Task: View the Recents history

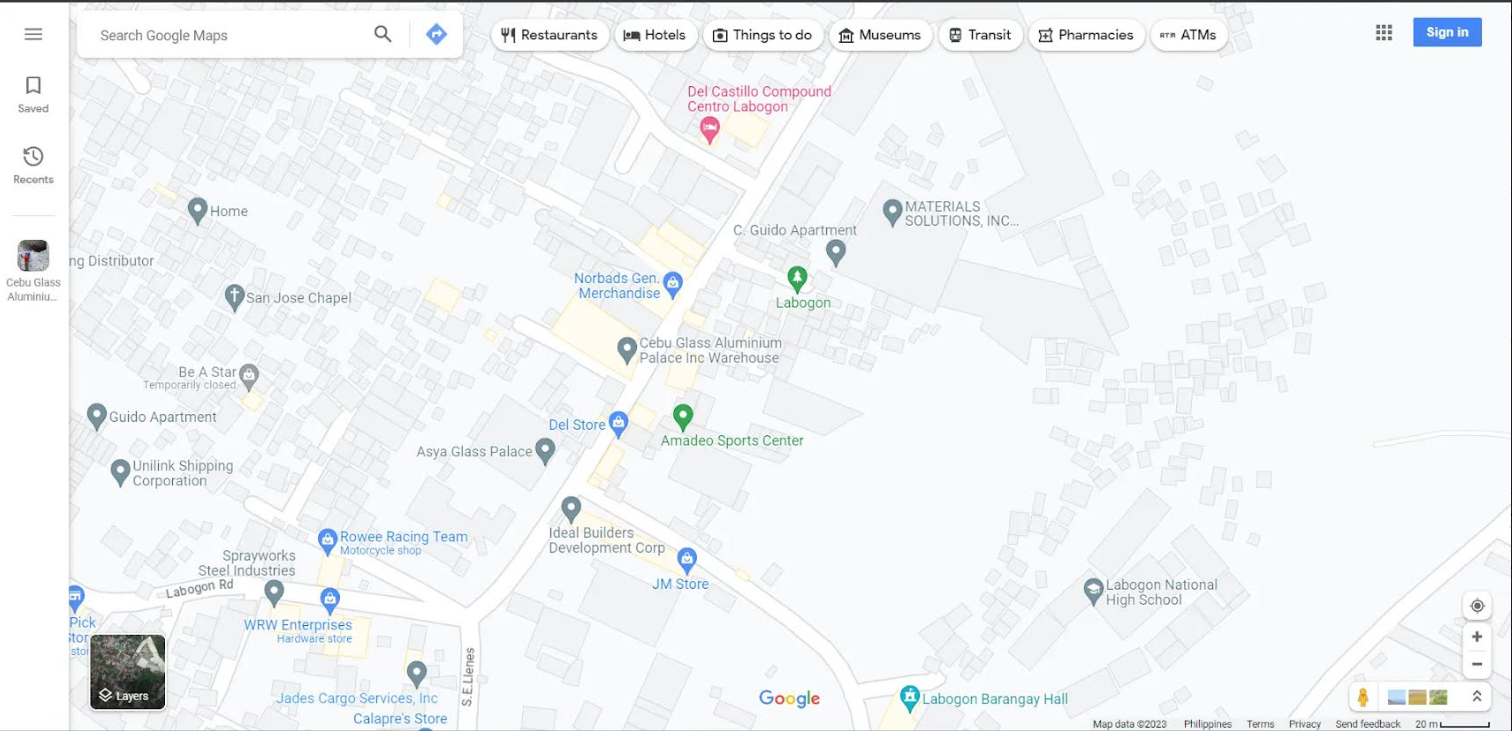Action: click(33, 165)
